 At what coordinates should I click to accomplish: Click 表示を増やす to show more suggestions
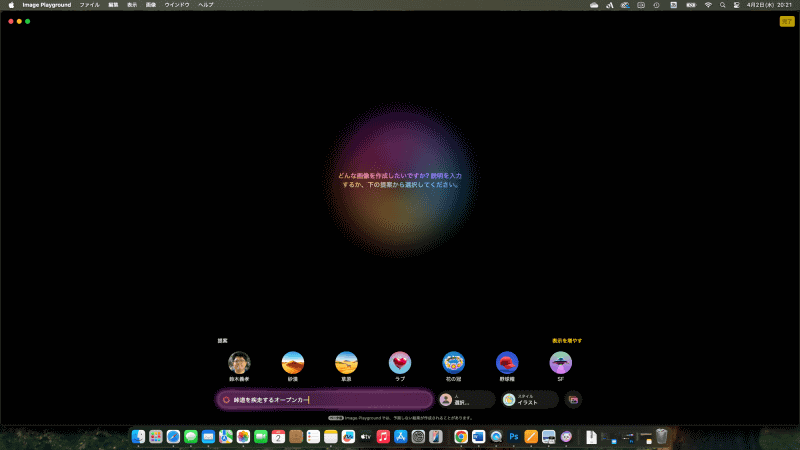click(x=567, y=340)
